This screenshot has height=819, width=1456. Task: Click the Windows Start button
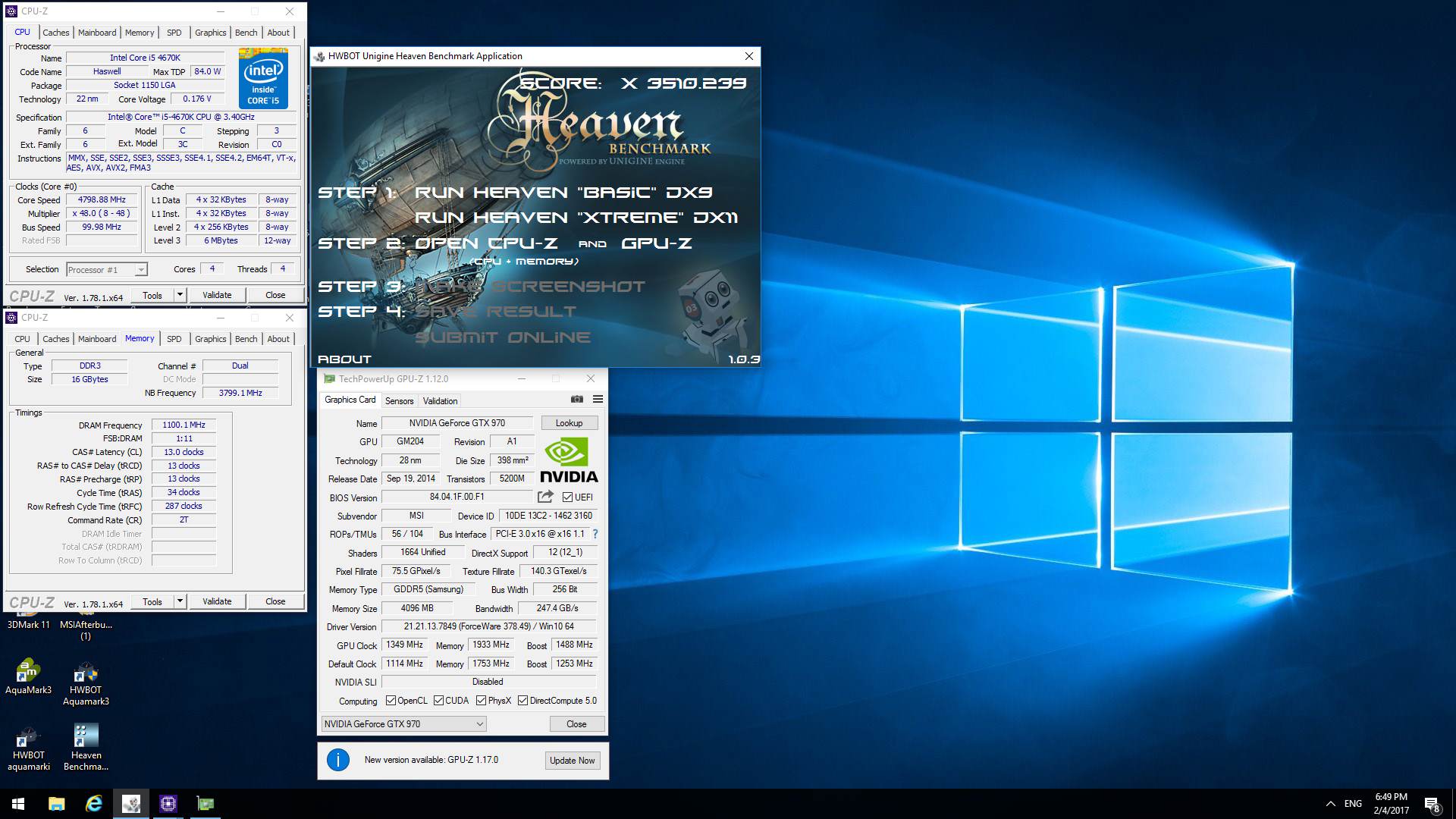point(18,804)
